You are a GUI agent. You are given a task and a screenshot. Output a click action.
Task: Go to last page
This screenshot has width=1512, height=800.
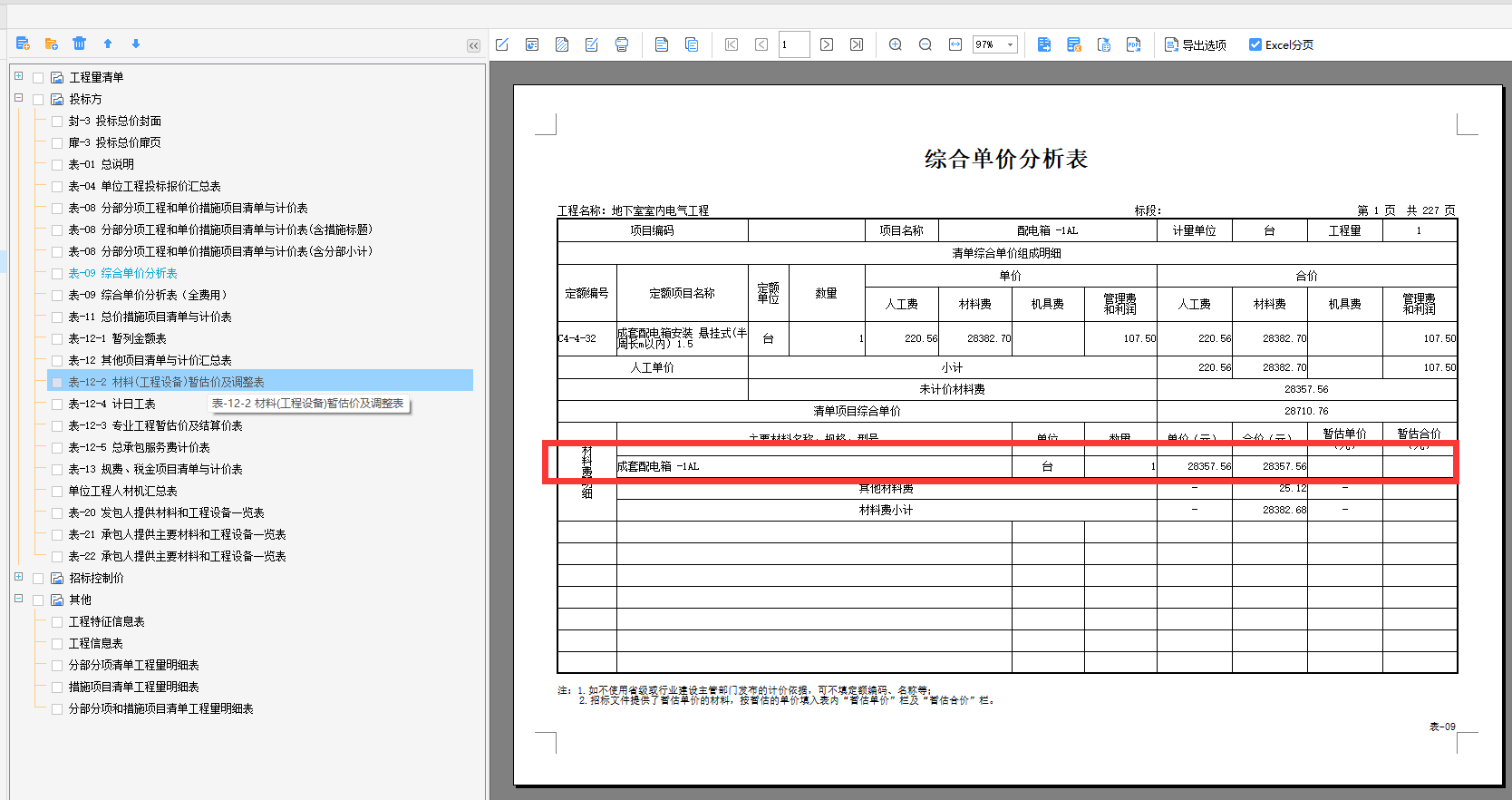point(857,44)
